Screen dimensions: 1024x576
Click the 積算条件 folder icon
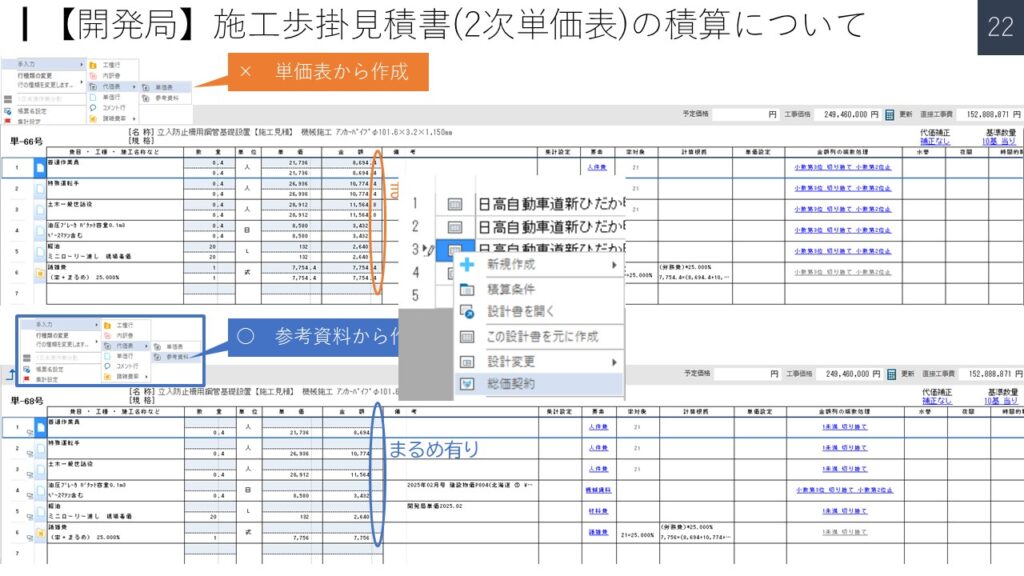pos(466,289)
